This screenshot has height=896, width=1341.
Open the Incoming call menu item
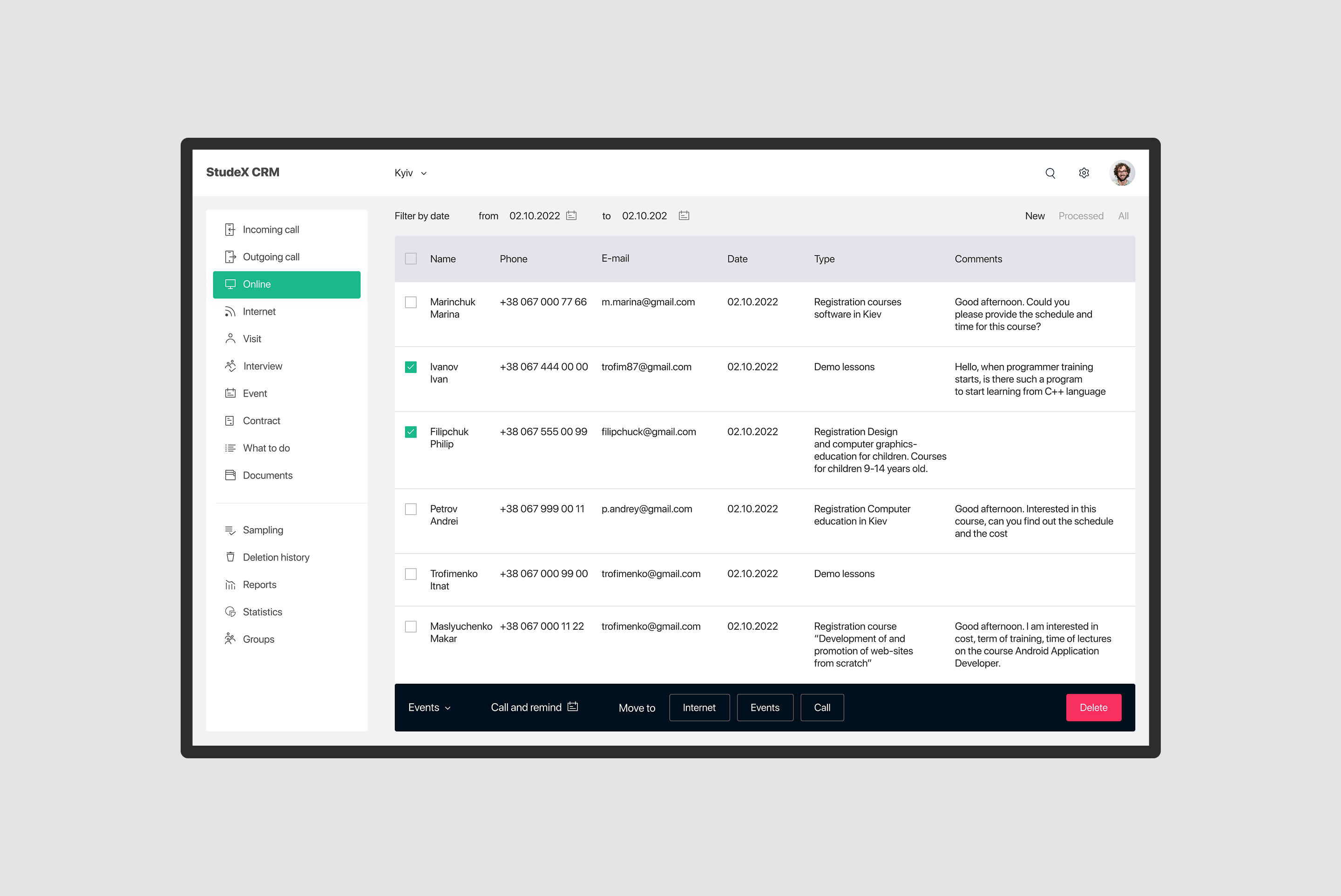tap(287, 230)
